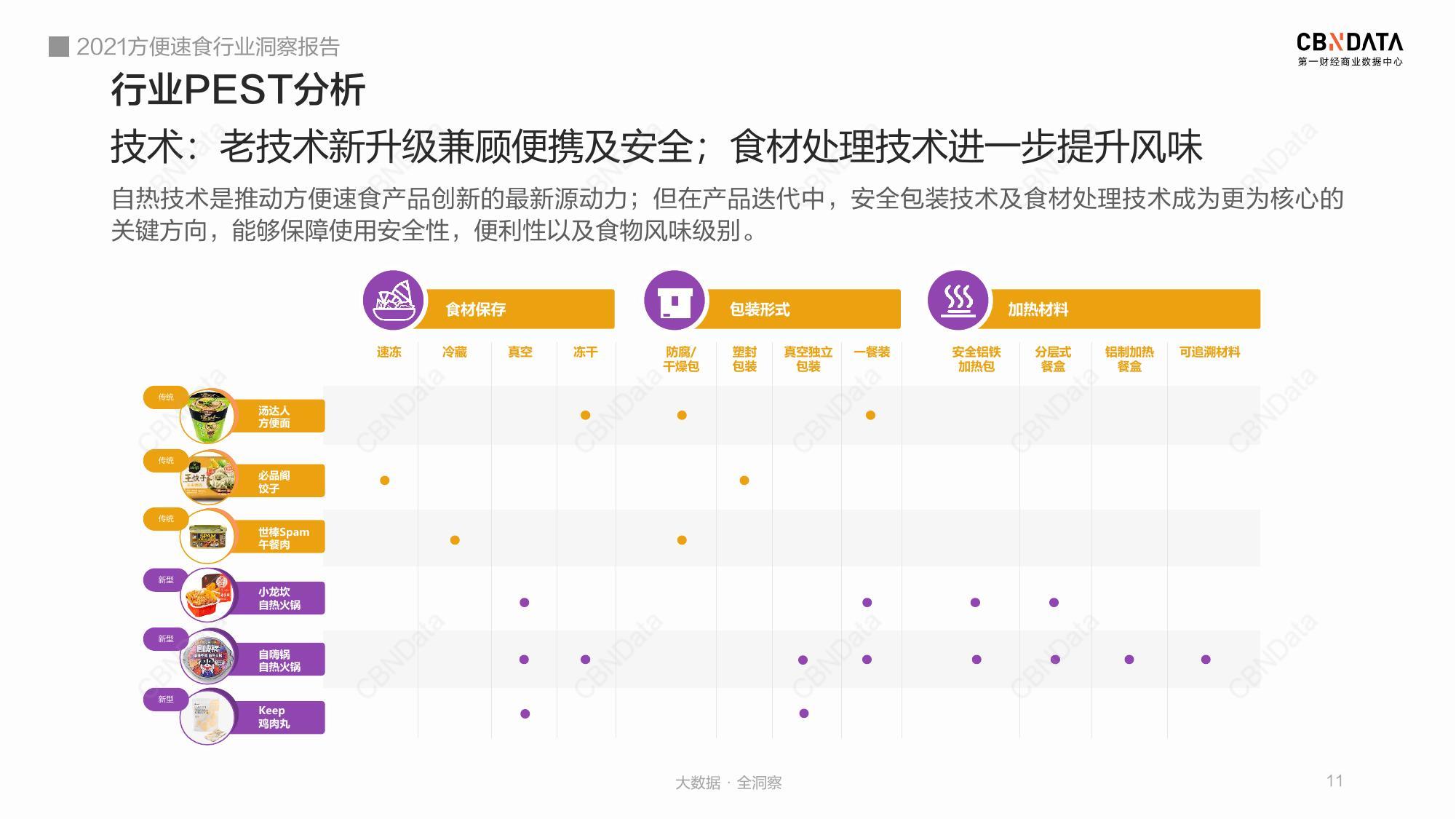Click the Keep chicken ball product image
Screen dimensions: 1456x819
point(209,716)
